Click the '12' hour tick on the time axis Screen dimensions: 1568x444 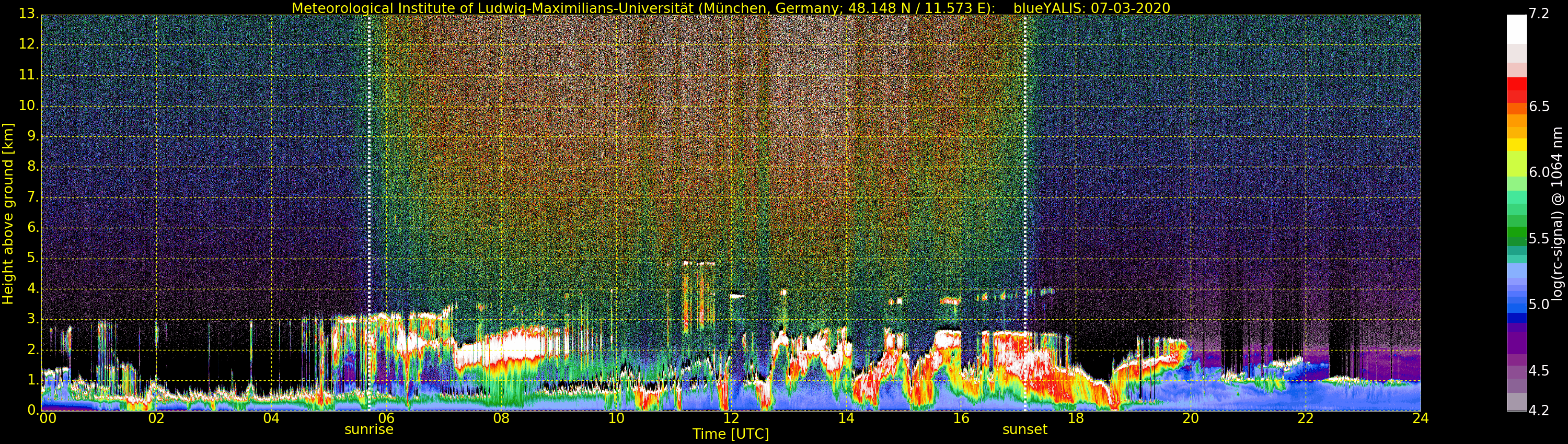(731, 418)
